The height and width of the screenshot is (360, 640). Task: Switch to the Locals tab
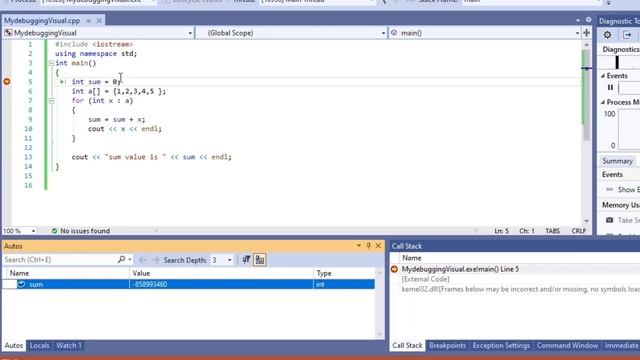point(39,346)
